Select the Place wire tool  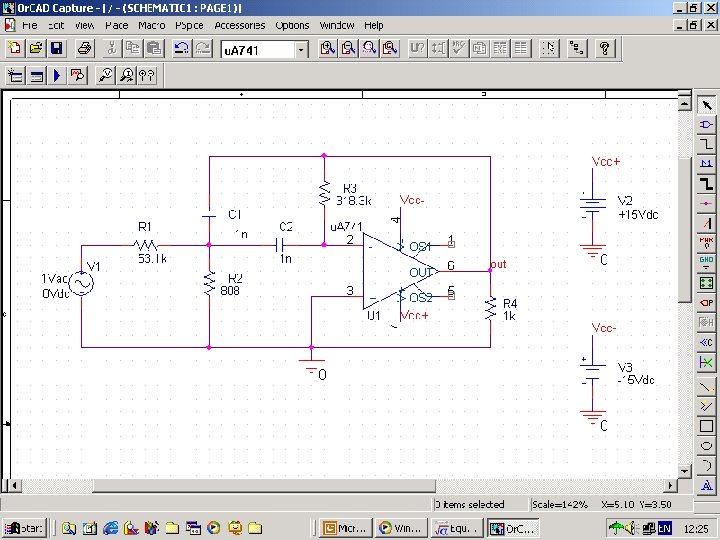coord(706,144)
